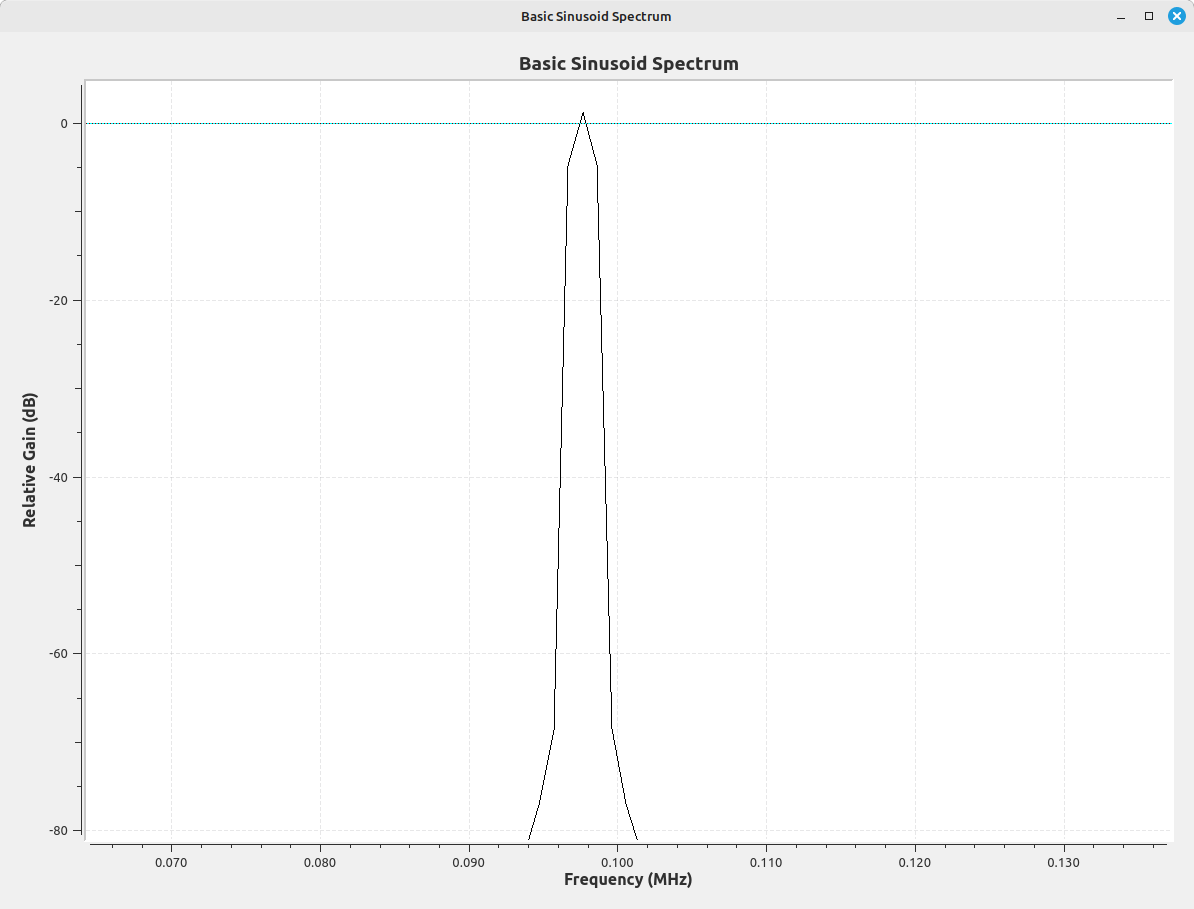Click the peak of the sinusoid spectrum
Screen dimensions: 1194x909
(583, 114)
